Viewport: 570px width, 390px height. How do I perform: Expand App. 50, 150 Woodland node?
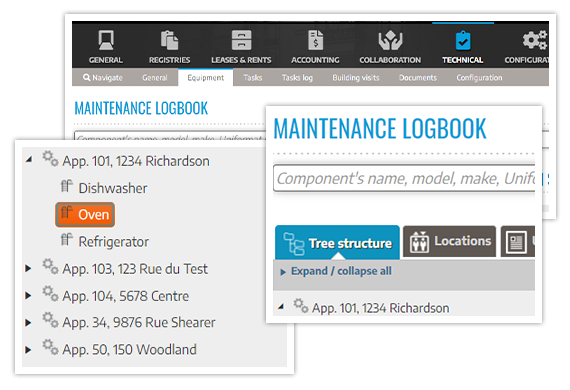click(28, 350)
